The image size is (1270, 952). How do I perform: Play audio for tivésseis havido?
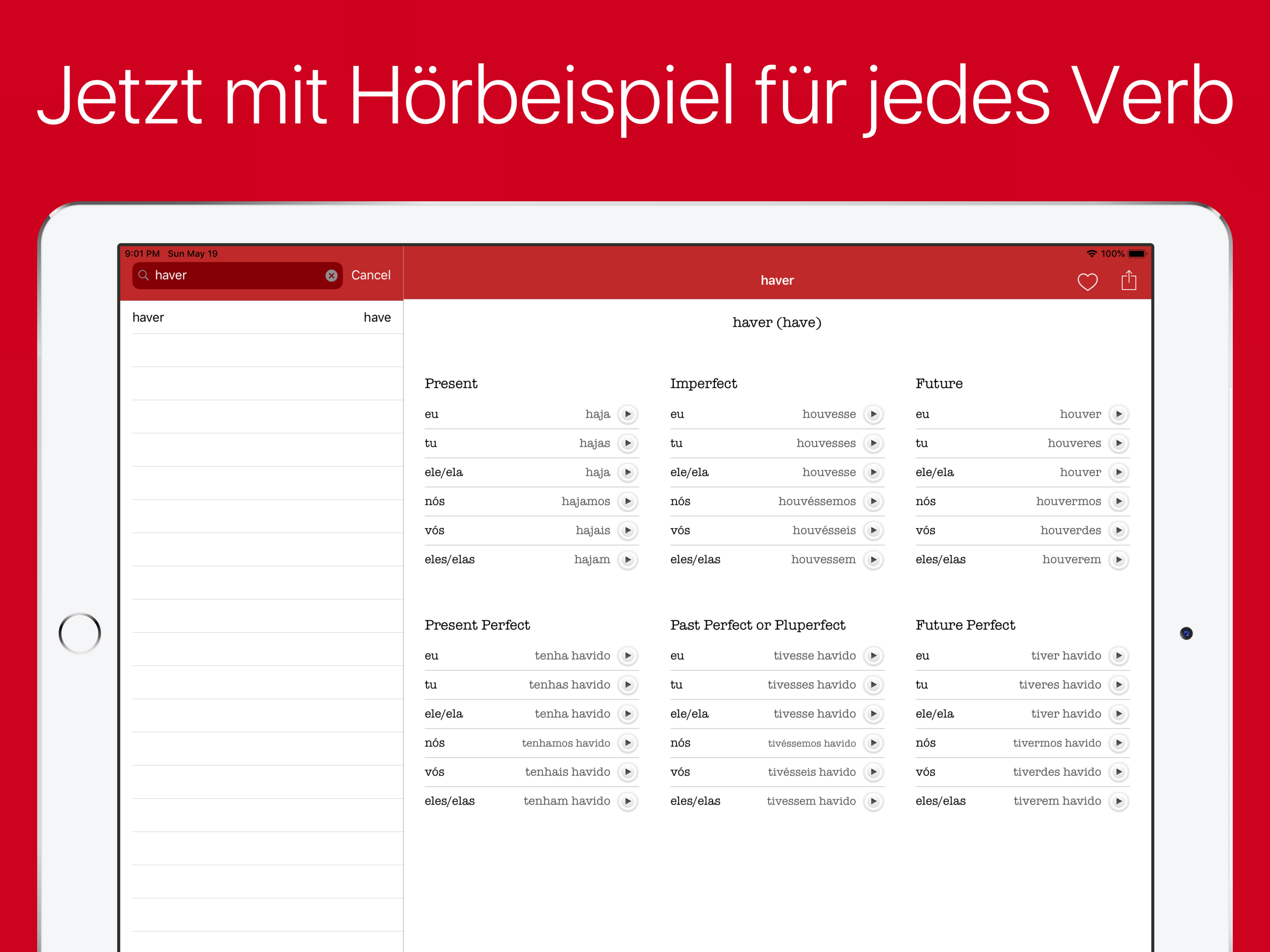tap(873, 772)
